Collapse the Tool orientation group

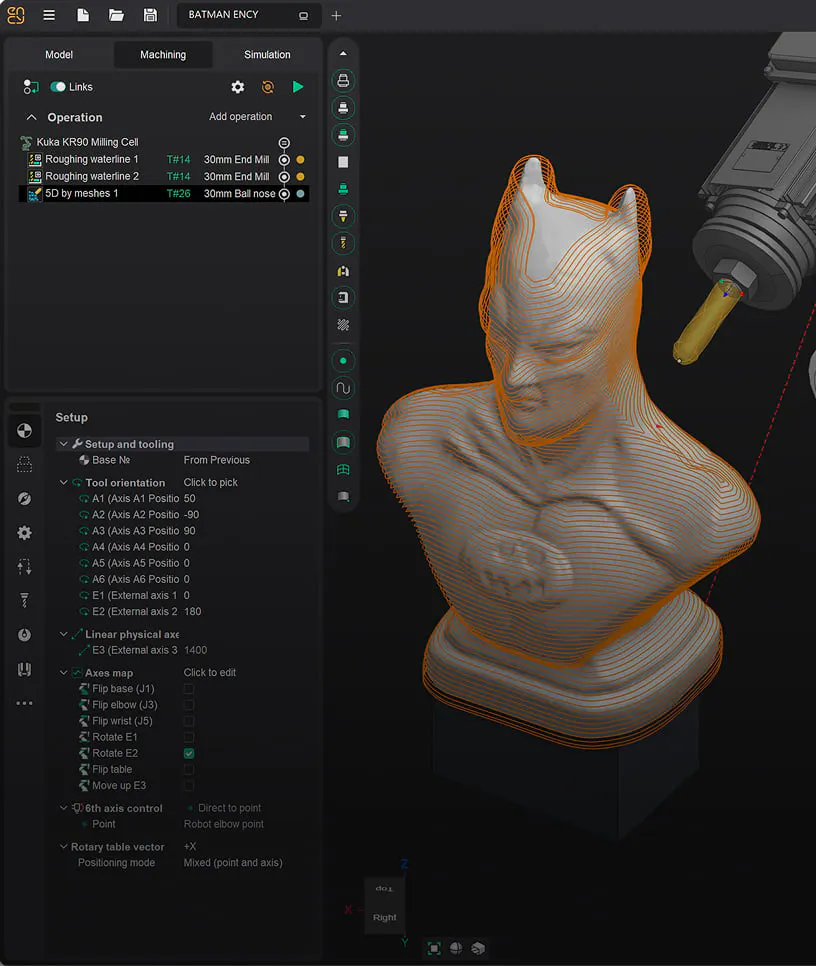(63, 482)
